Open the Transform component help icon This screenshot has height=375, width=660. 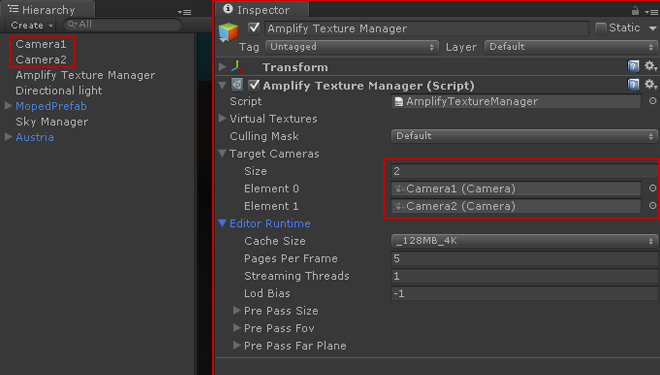coord(633,66)
